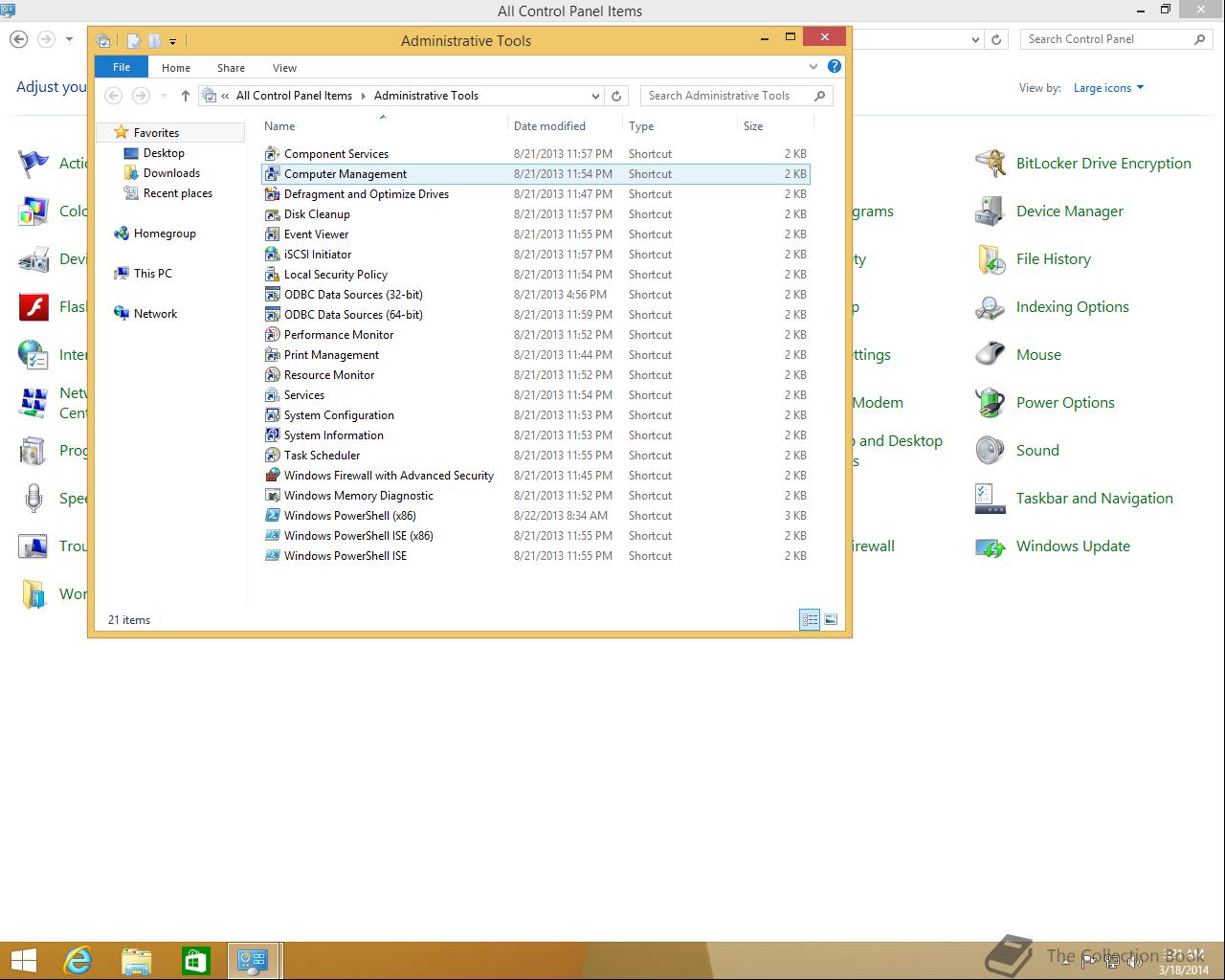Sort by Type column header
This screenshot has height=980, width=1225.
[x=679, y=125]
